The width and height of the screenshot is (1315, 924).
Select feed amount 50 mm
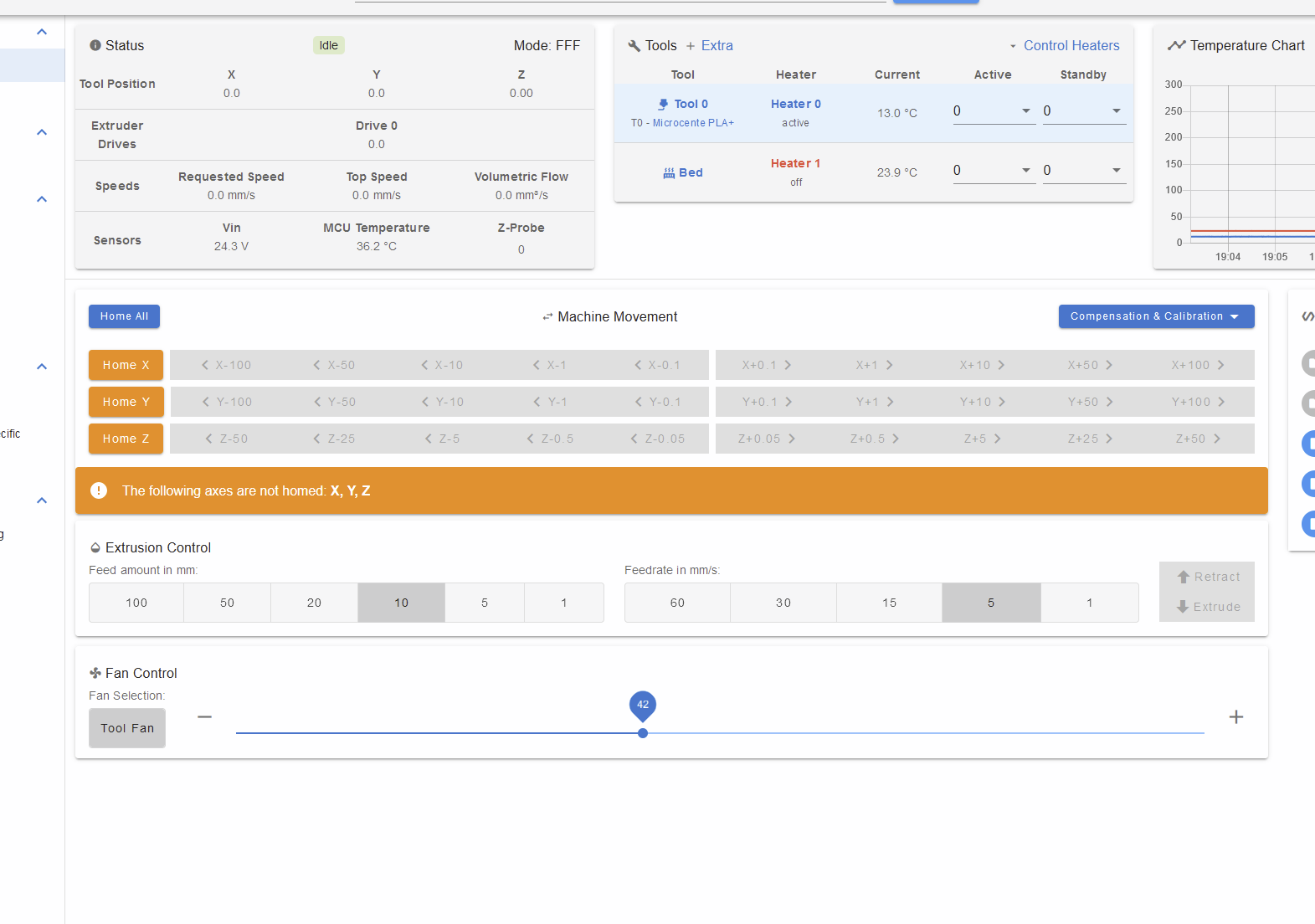pos(227,603)
